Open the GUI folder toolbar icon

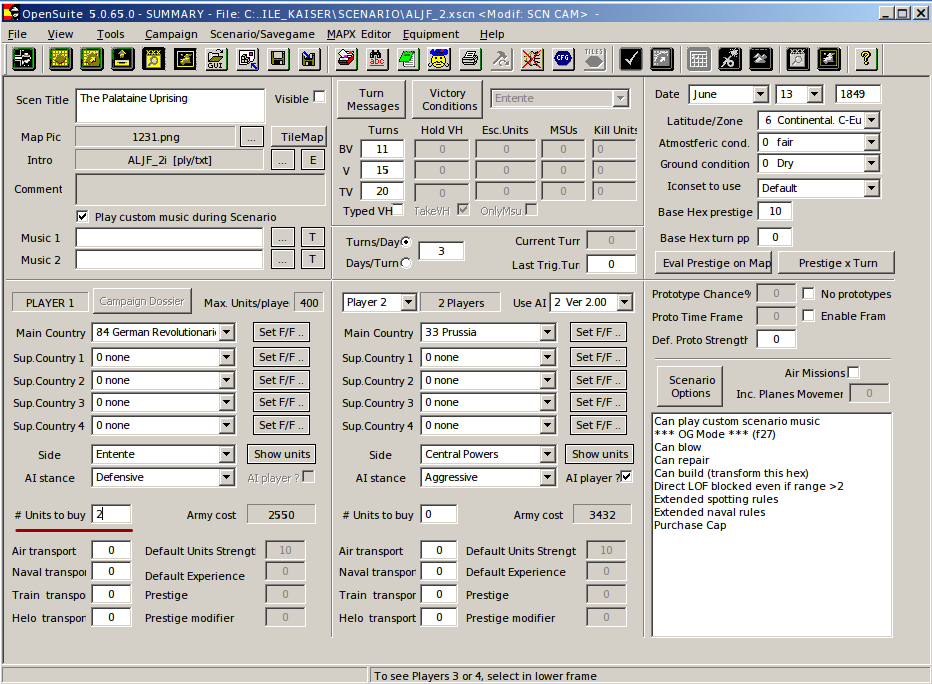pyautogui.click(x=216, y=59)
